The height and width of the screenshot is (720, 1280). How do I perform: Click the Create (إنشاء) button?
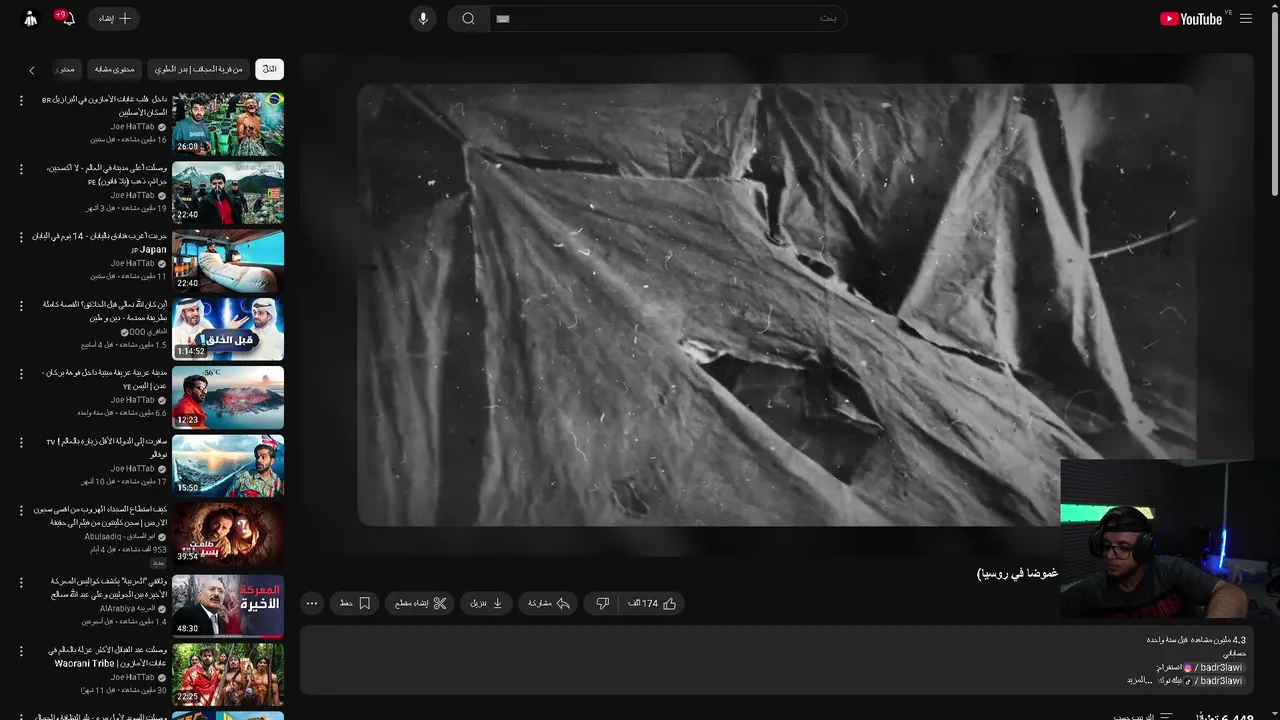[114, 19]
